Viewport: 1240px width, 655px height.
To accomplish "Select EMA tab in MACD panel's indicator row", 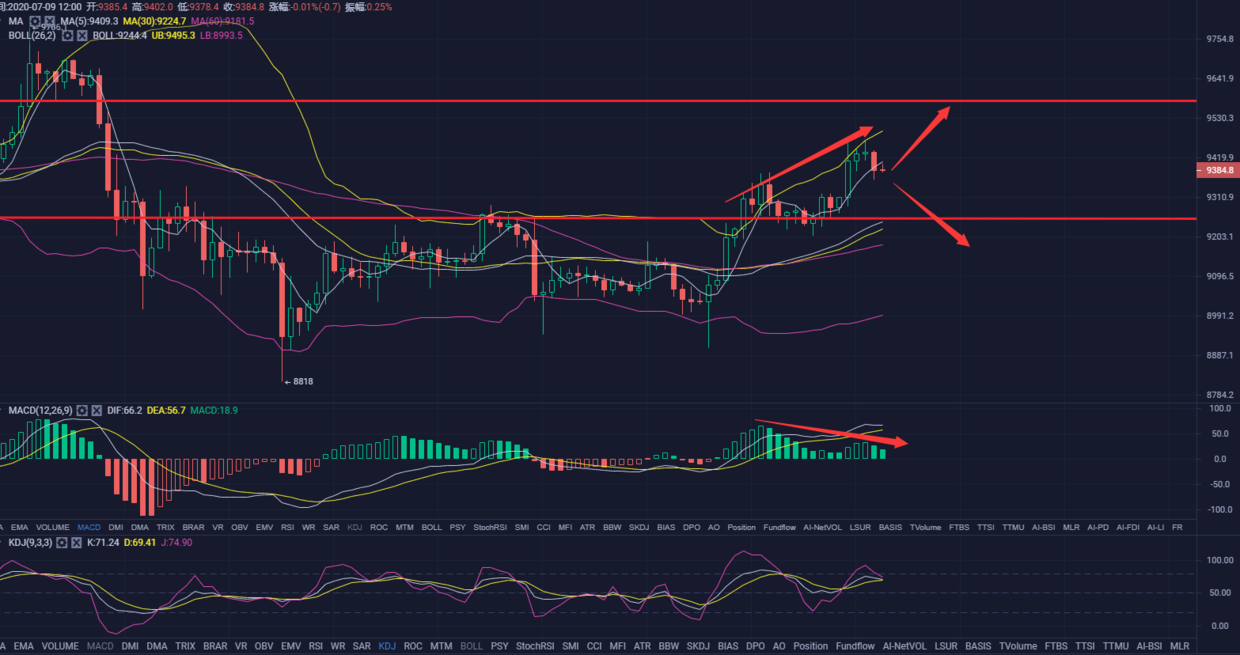I will click(x=20, y=527).
